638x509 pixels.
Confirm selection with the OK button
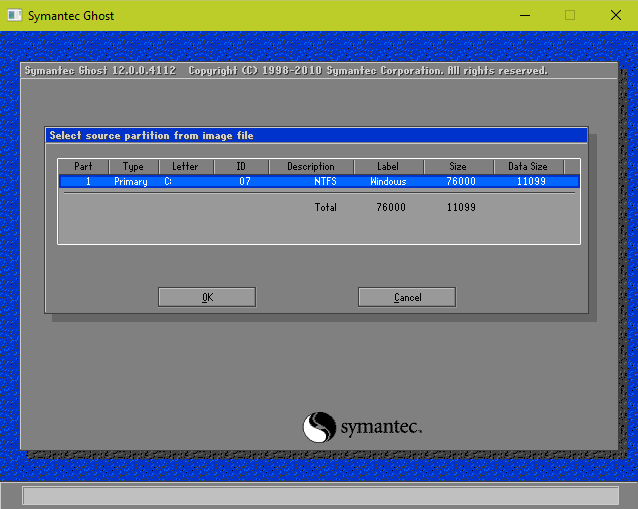pos(207,297)
